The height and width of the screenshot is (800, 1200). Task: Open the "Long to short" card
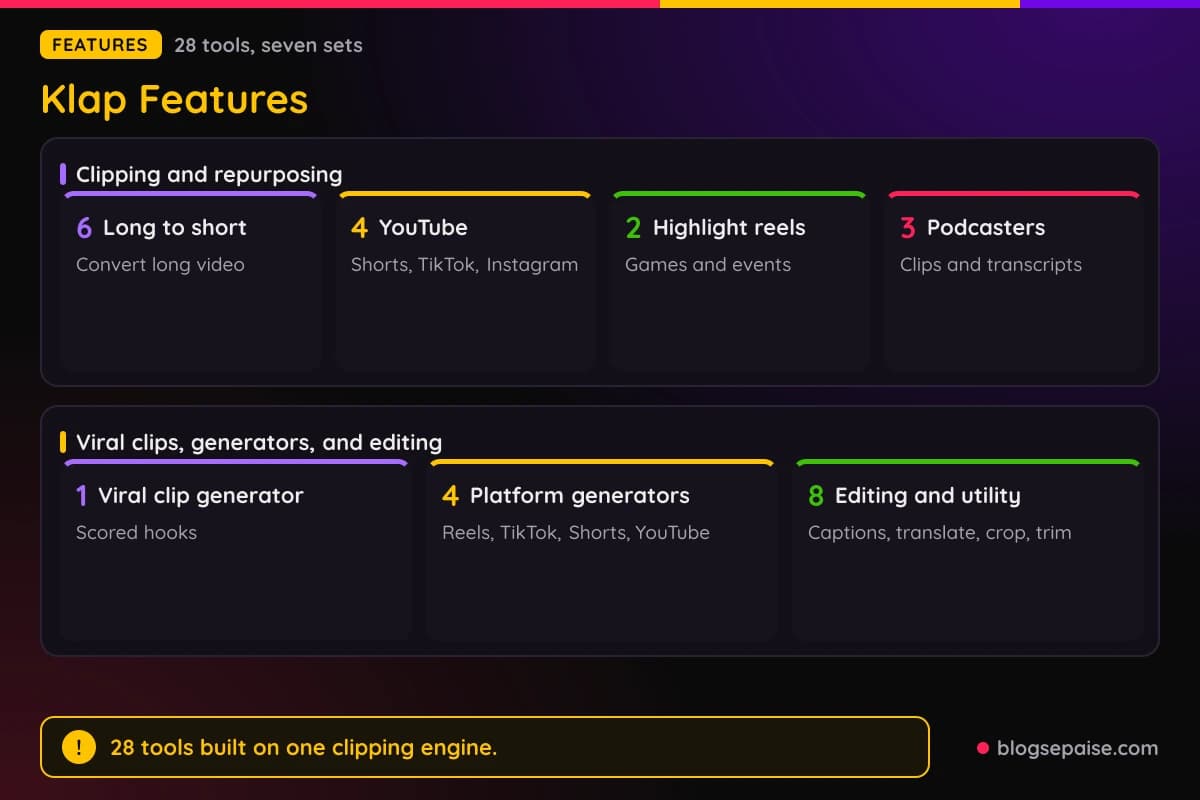coord(191,282)
